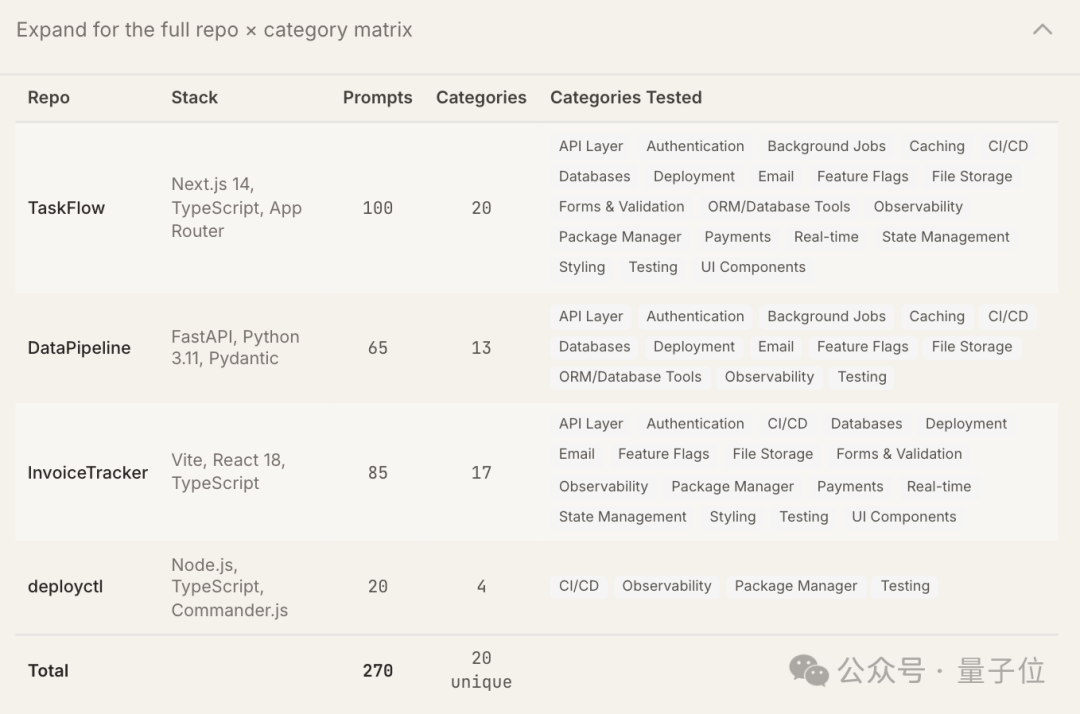Click the total prompts value 270
1080x714 pixels.
click(x=377, y=671)
